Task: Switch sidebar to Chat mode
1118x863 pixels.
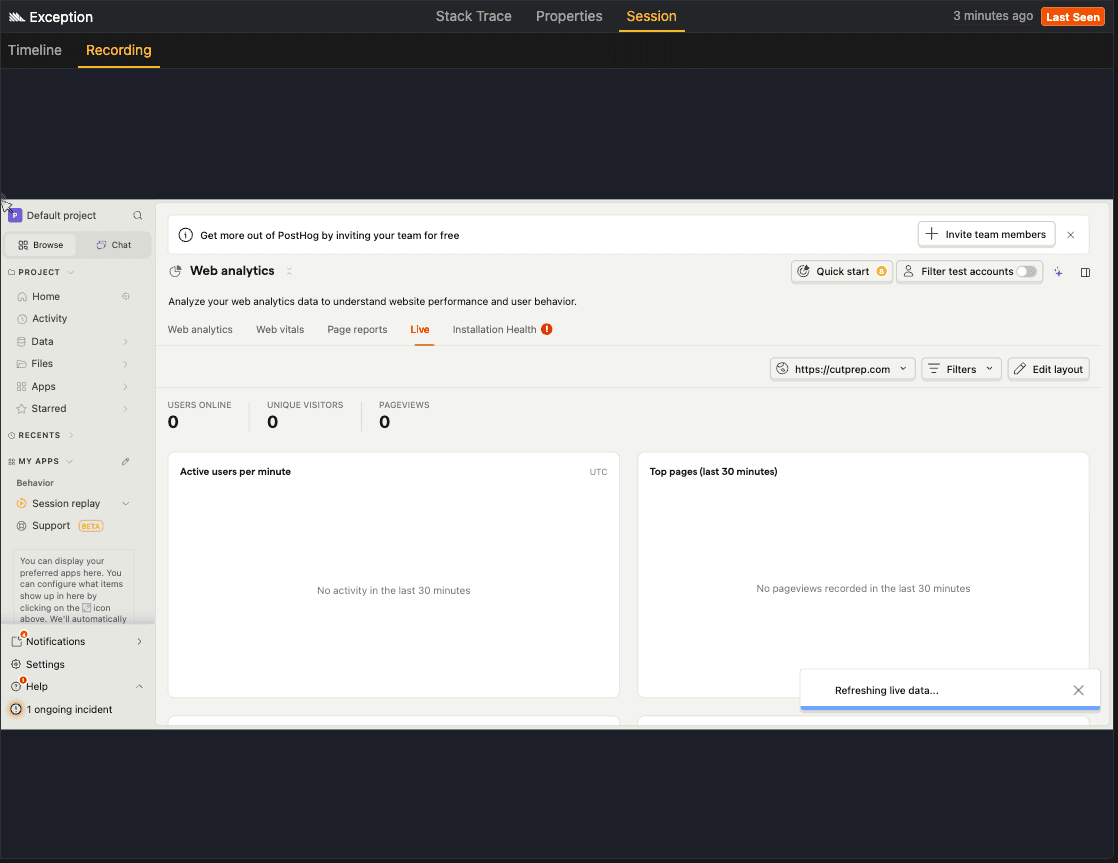Action: 114,245
